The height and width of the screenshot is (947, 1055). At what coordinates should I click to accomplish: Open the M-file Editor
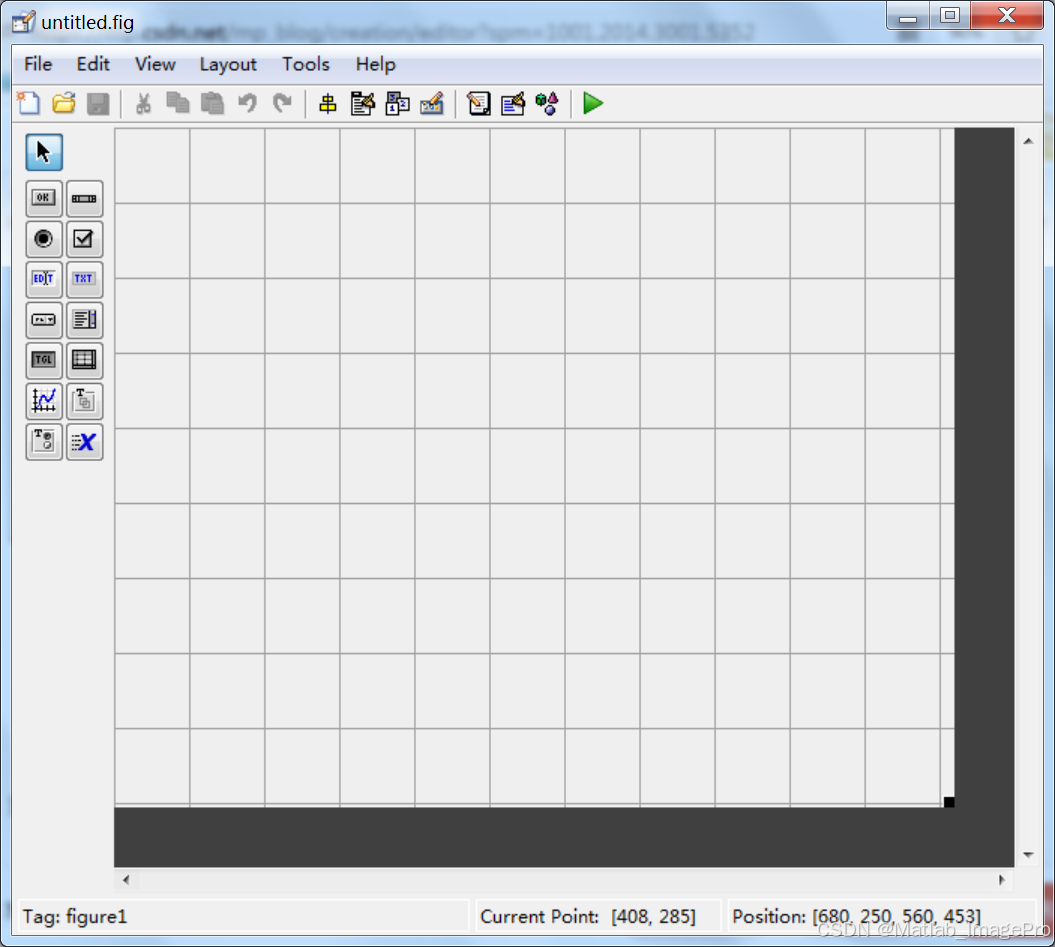pos(478,104)
